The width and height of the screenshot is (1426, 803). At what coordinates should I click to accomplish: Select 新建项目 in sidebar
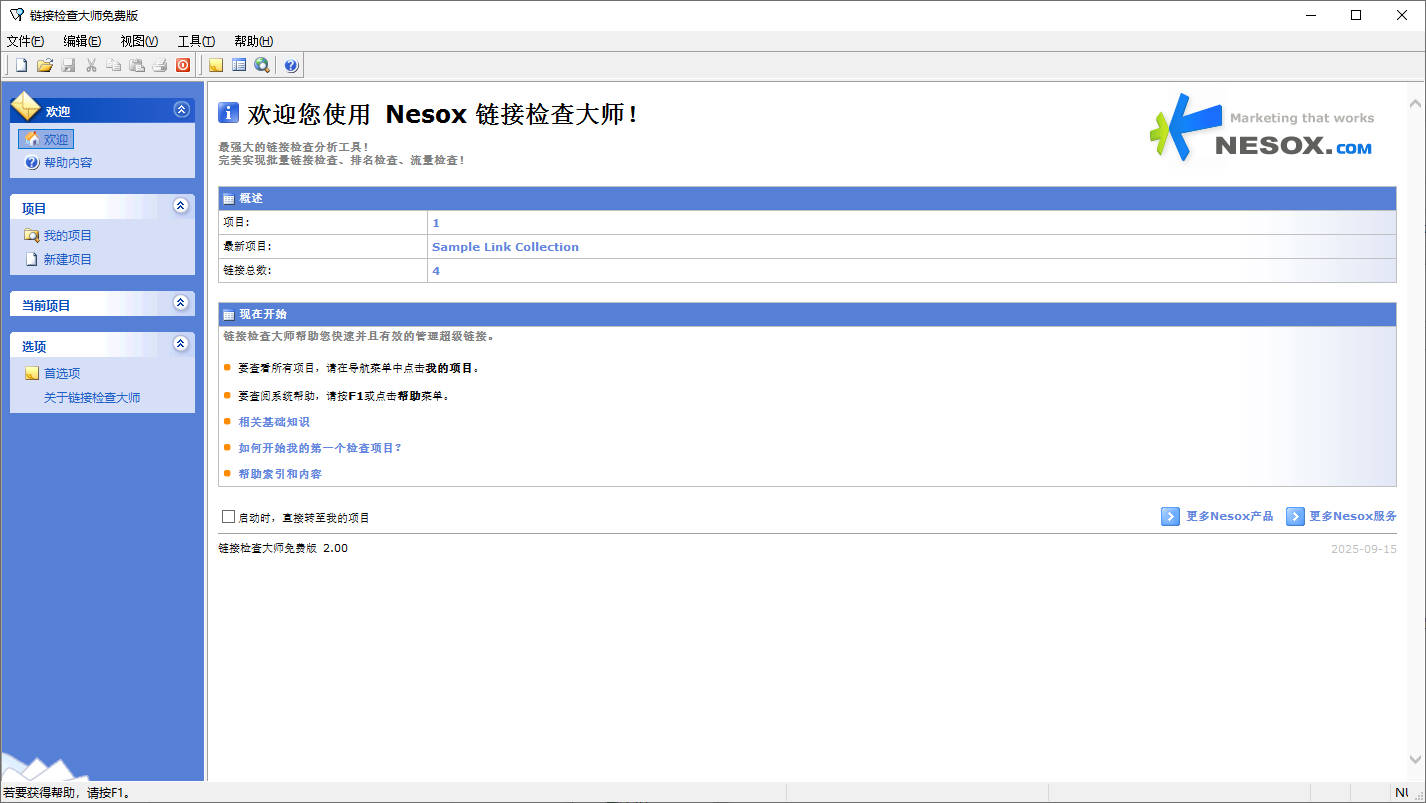pyautogui.click(x=68, y=259)
